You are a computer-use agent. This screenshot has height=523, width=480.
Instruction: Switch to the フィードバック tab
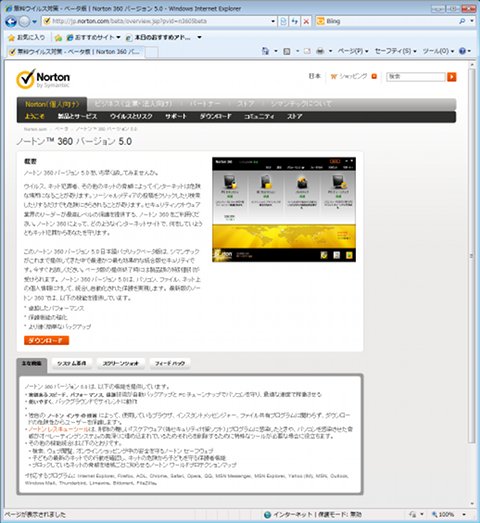tap(170, 363)
